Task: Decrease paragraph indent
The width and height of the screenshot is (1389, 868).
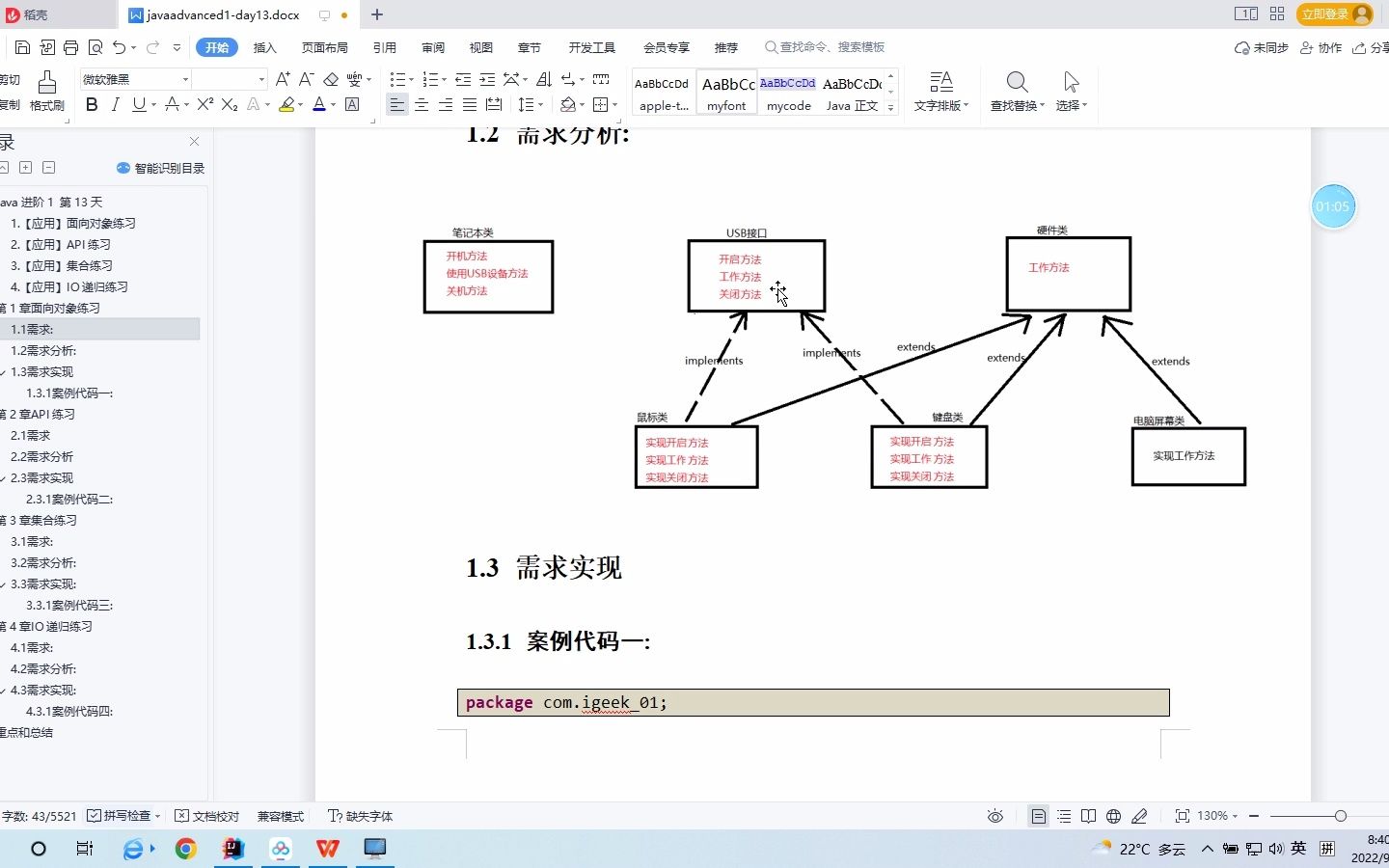Action: tap(463, 79)
